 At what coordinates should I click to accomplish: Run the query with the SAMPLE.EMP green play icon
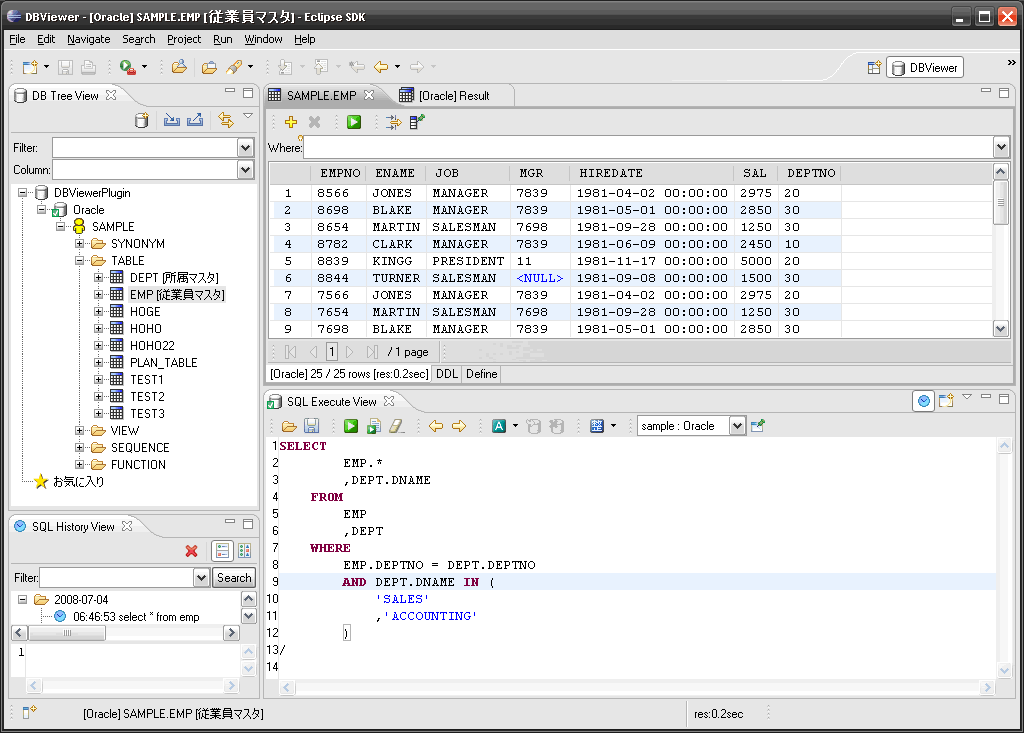click(x=354, y=122)
